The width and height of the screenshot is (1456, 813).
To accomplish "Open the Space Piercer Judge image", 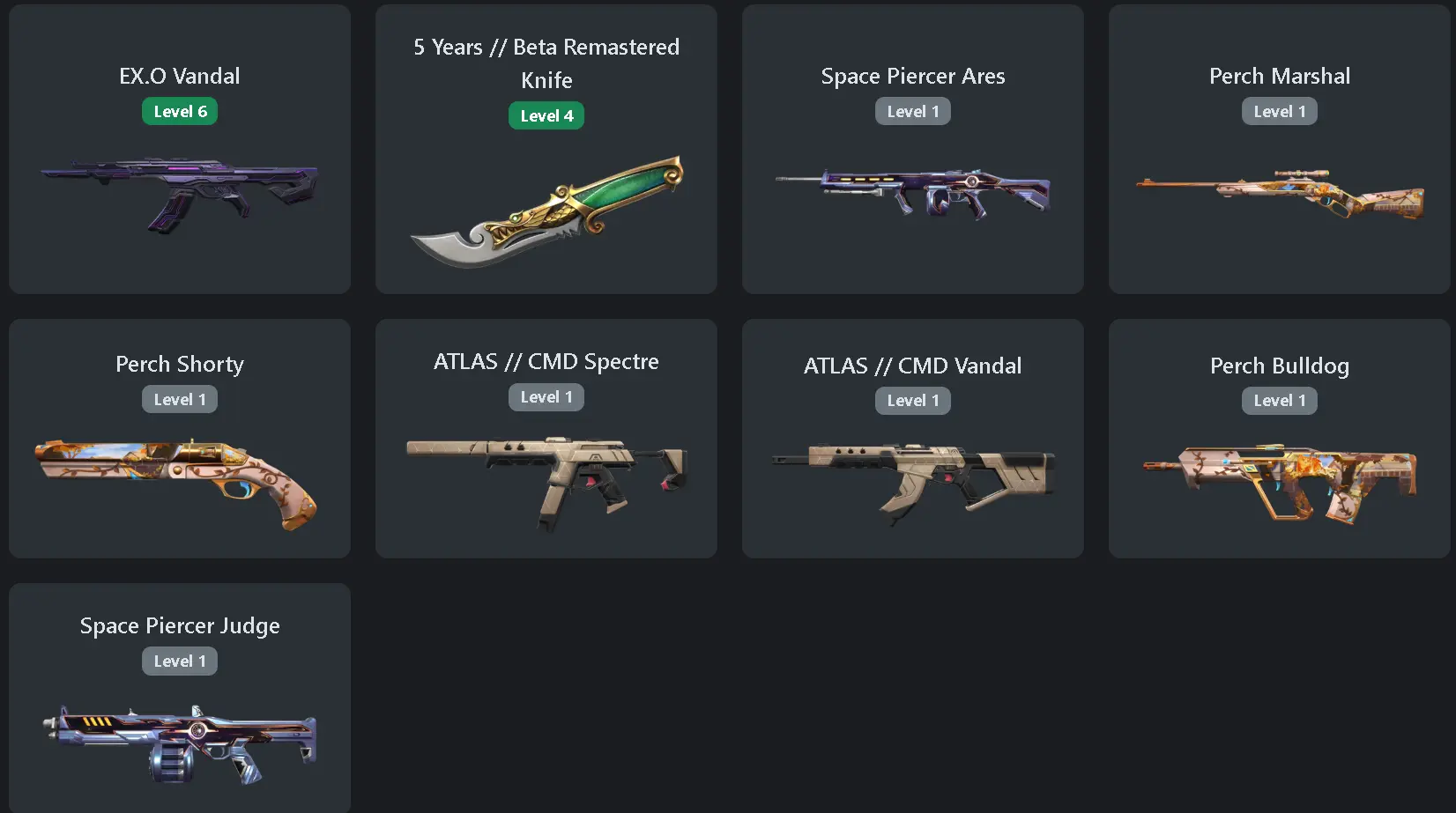I will [180, 744].
